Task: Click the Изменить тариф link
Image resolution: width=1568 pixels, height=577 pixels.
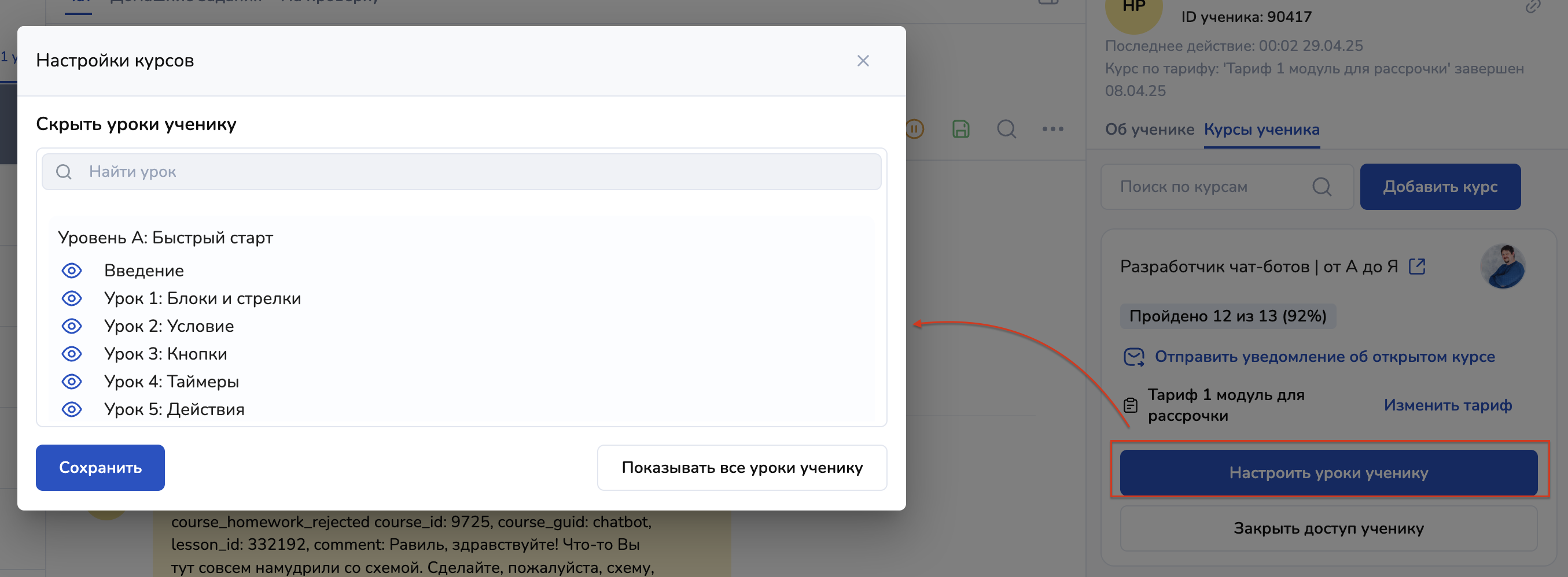Action: [1447, 405]
